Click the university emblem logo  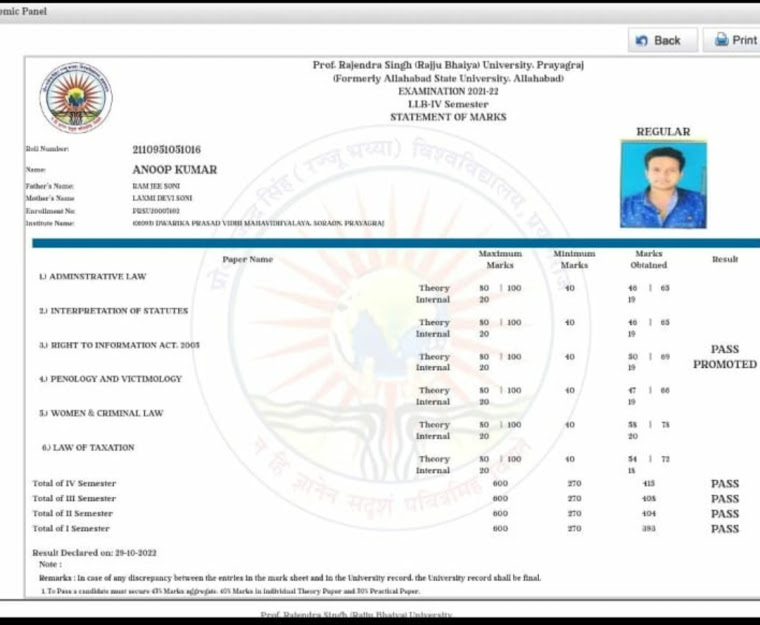[x=76, y=97]
